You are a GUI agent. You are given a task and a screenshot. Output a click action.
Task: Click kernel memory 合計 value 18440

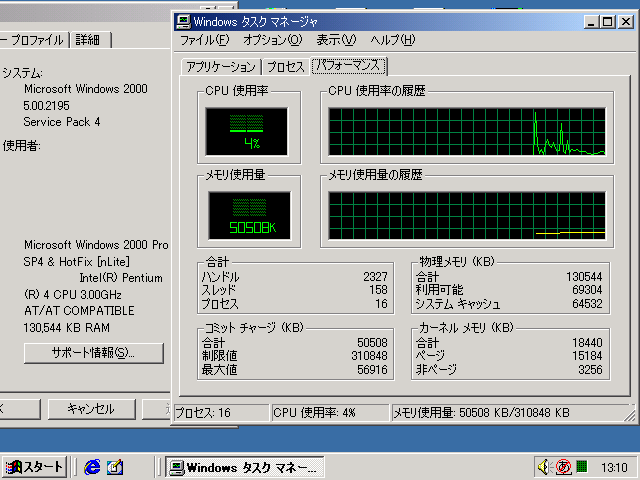coord(587,343)
